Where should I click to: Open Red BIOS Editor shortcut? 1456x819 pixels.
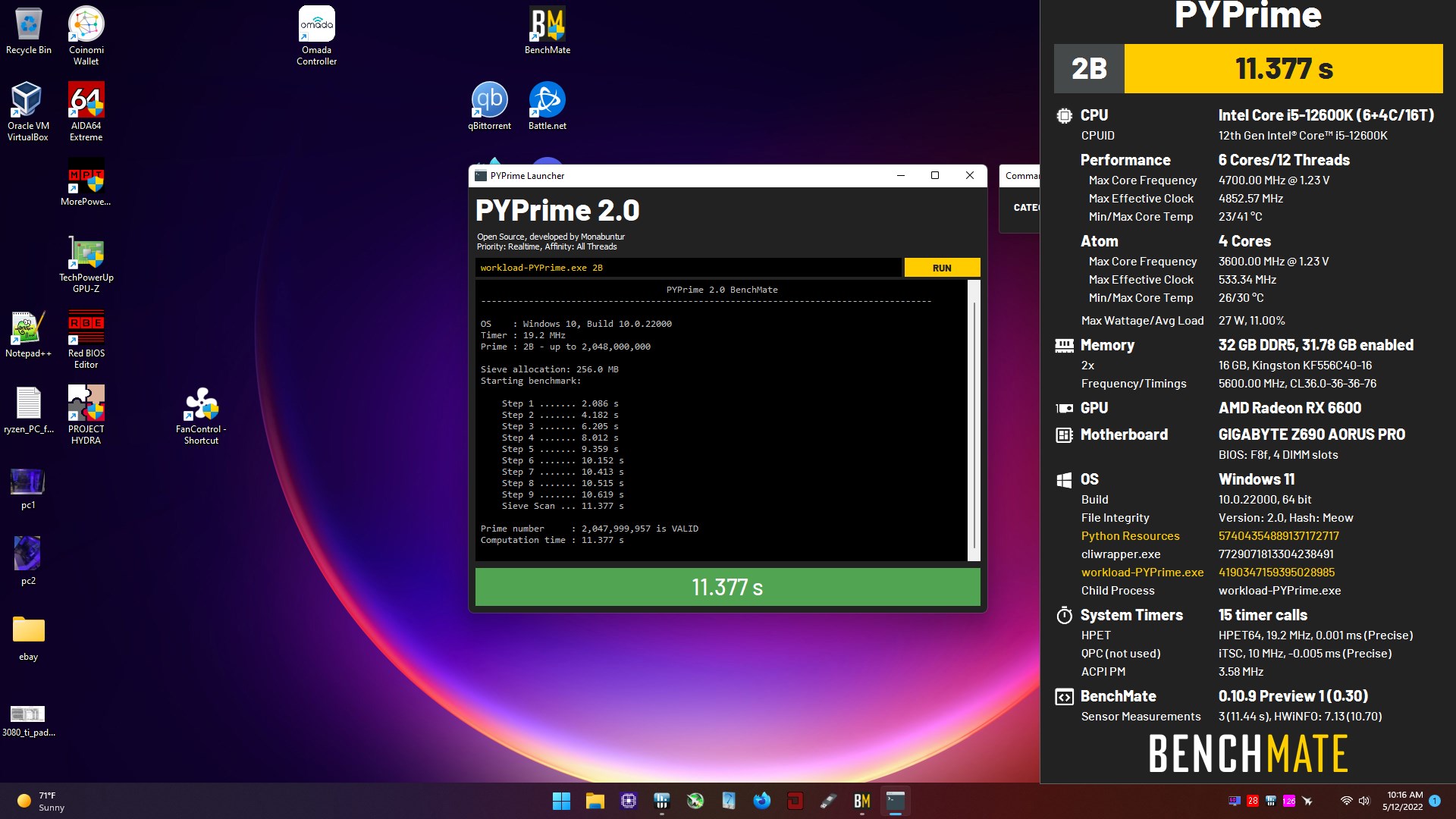[86, 339]
